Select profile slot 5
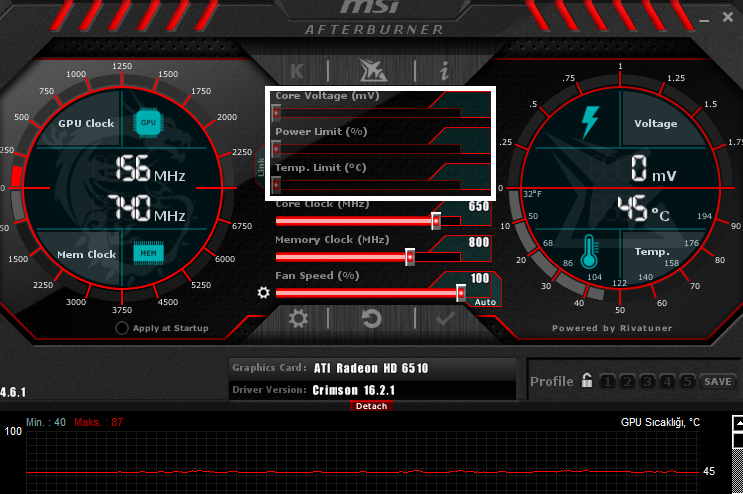 point(687,381)
